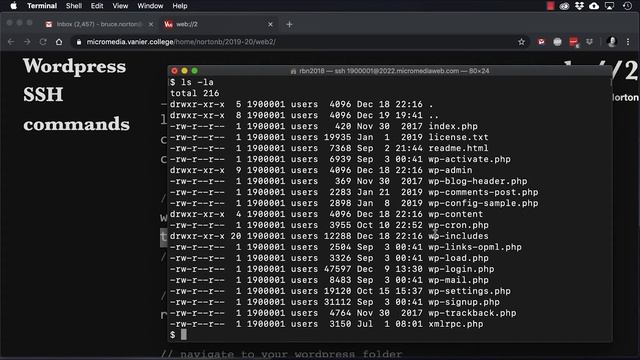Click the site lock icon in address bar
The image size is (640, 360).
(x=79, y=42)
